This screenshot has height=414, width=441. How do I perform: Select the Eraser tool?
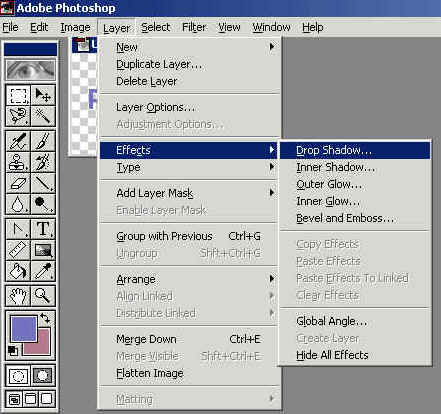(18, 183)
